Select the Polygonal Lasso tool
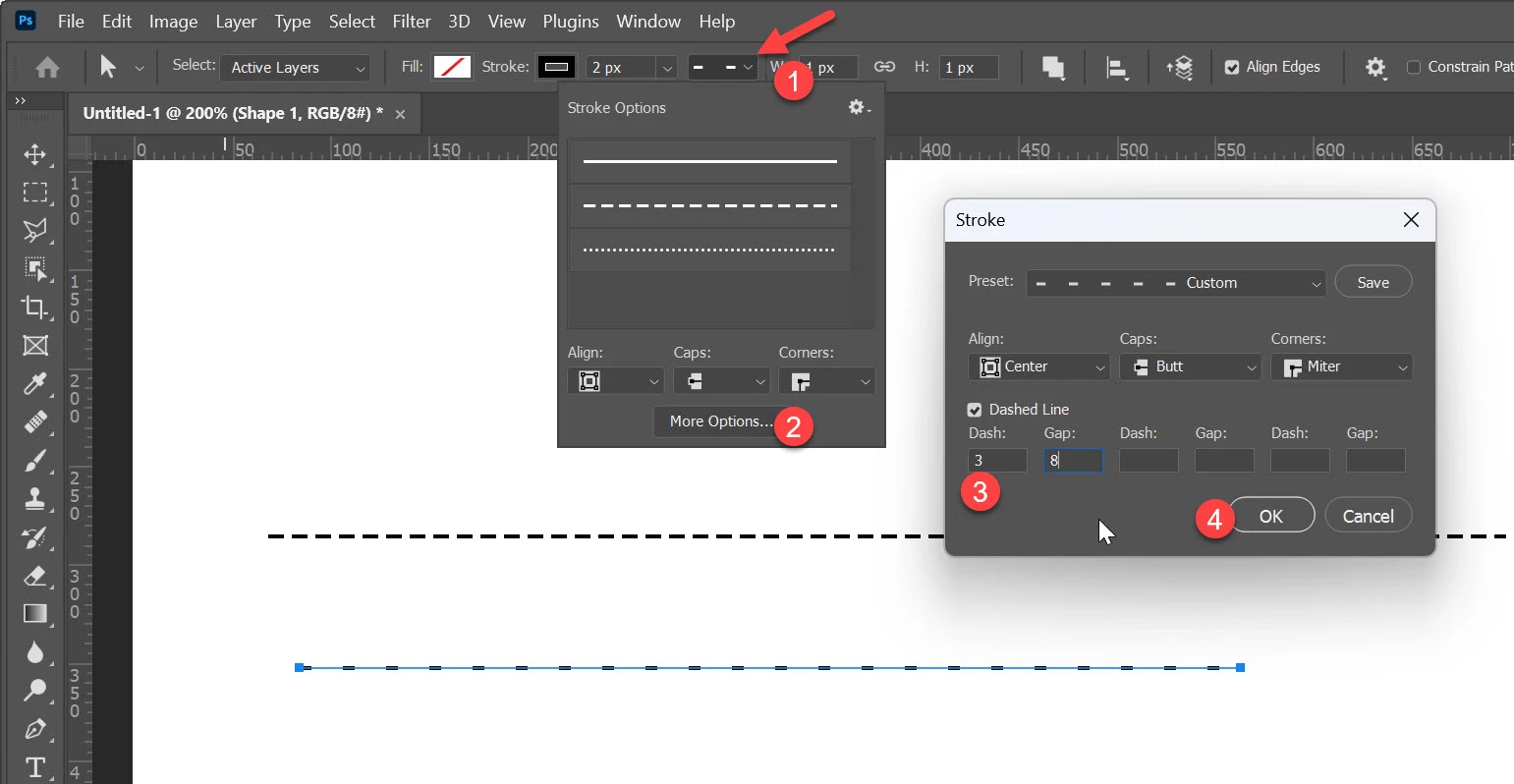1514x784 pixels. coord(35,231)
